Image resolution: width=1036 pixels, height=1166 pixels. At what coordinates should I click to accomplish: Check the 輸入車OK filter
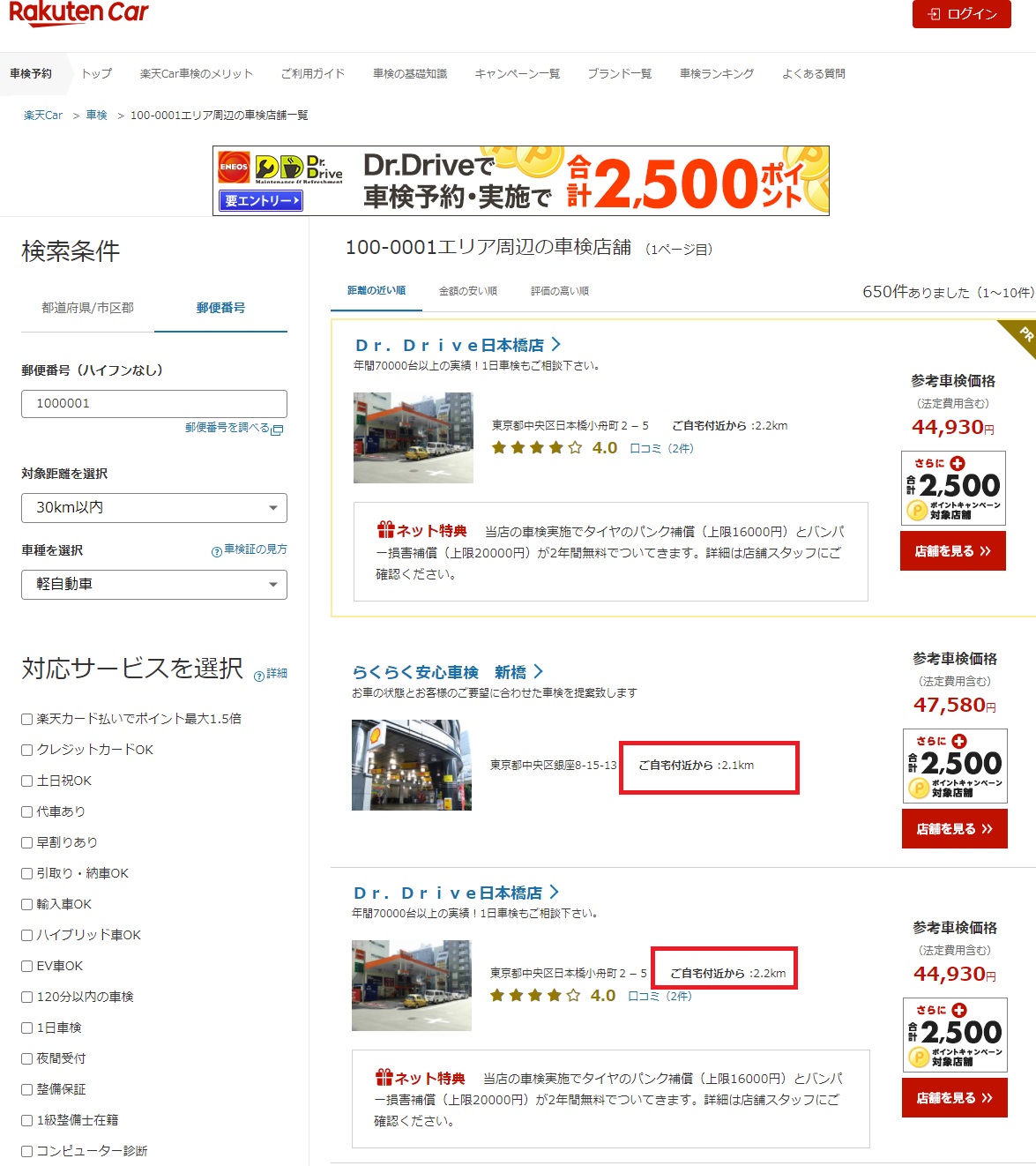point(26,904)
